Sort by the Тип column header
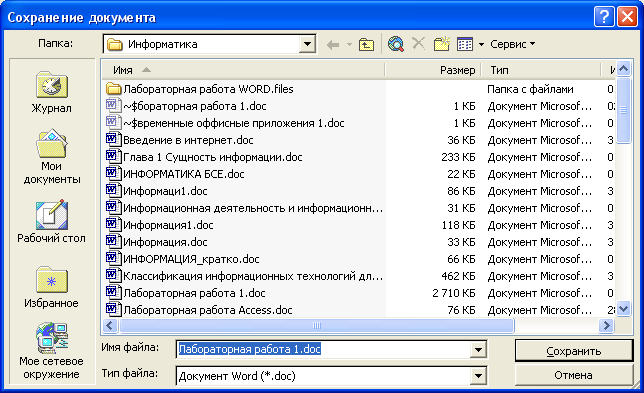 point(540,70)
